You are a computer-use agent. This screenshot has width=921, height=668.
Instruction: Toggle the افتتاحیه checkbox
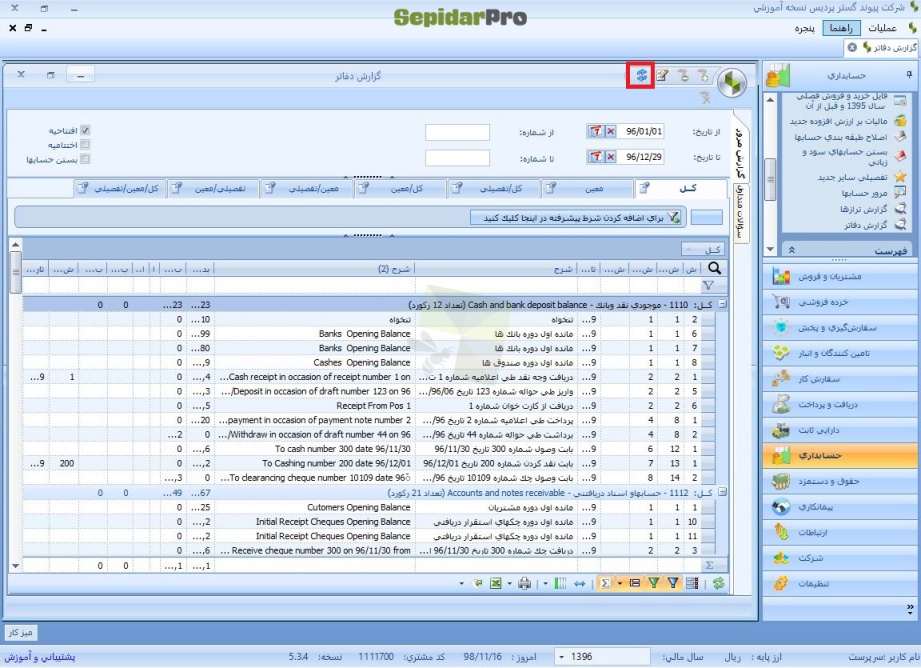(x=85, y=130)
